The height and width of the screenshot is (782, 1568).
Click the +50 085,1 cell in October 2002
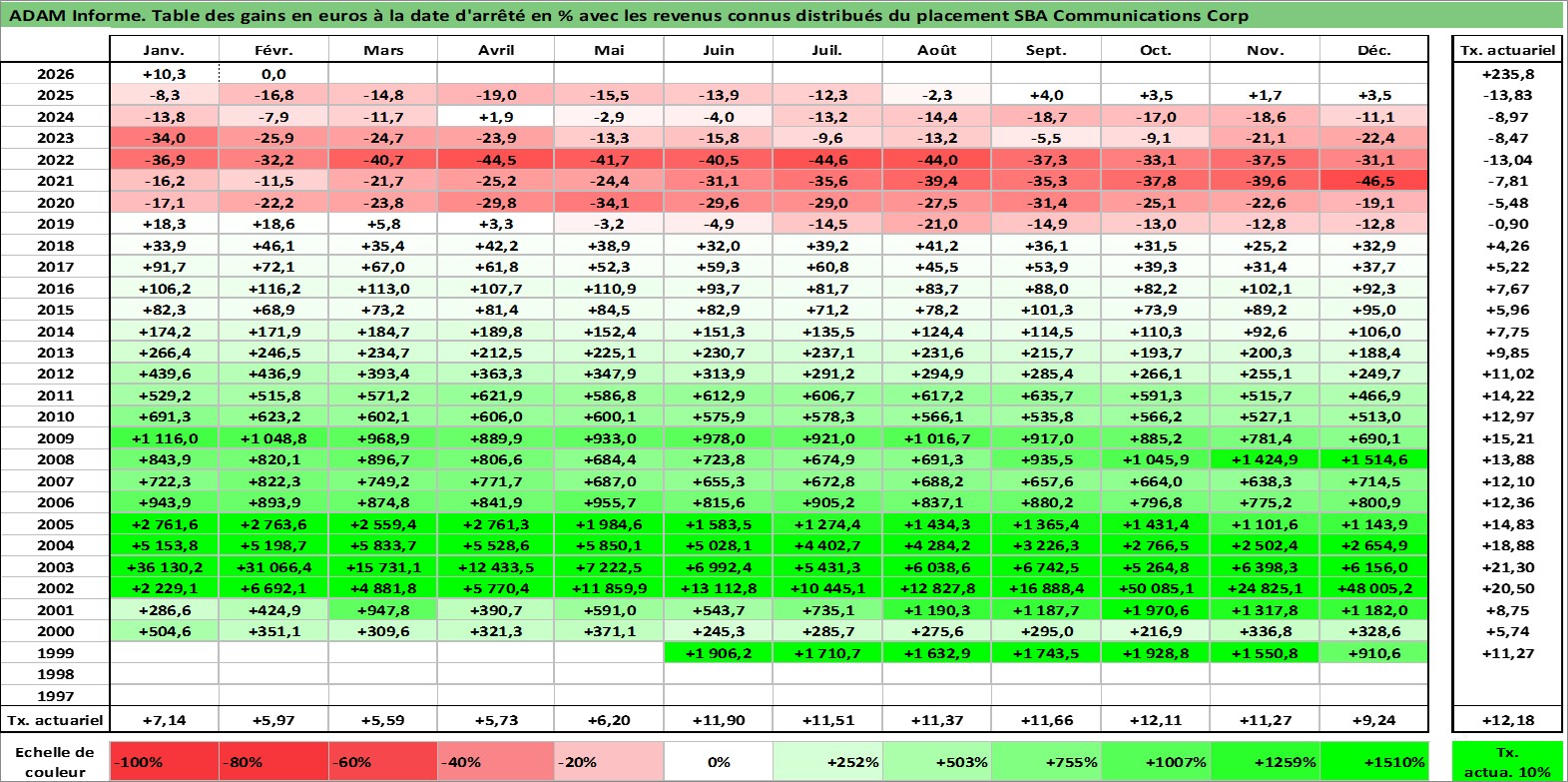(x=1156, y=588)
